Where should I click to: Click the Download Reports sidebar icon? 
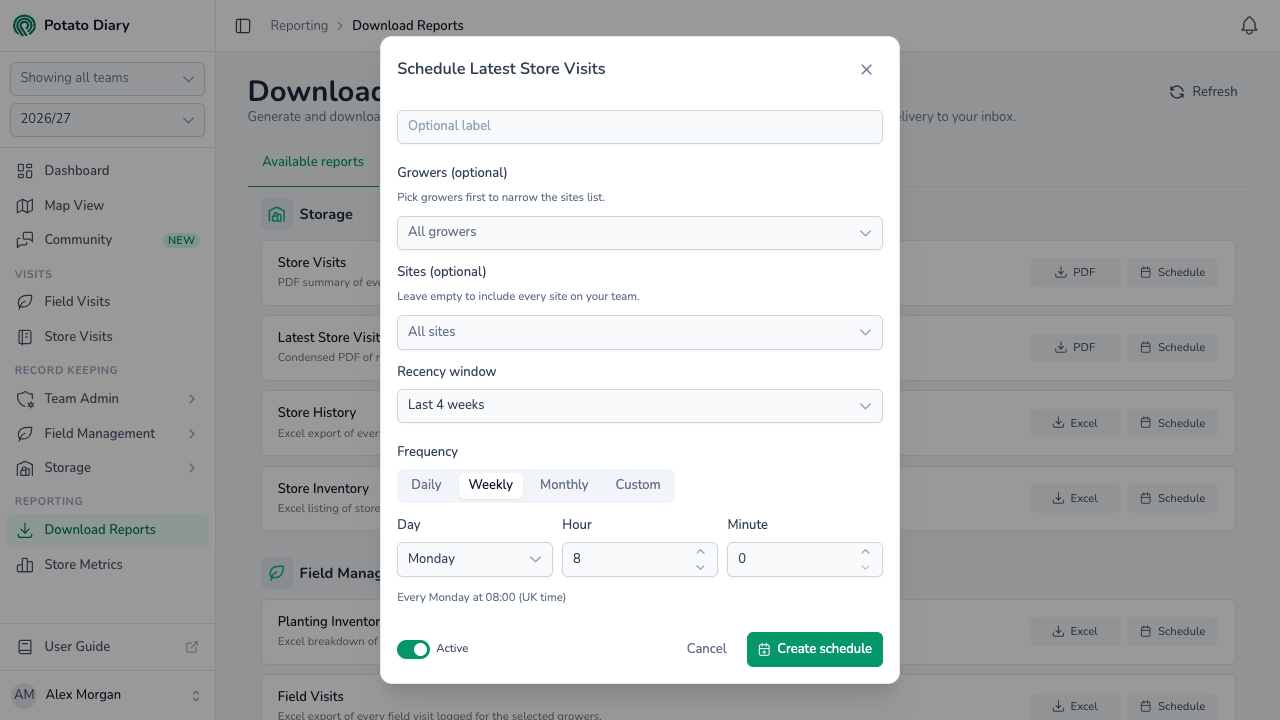point(25,530)
